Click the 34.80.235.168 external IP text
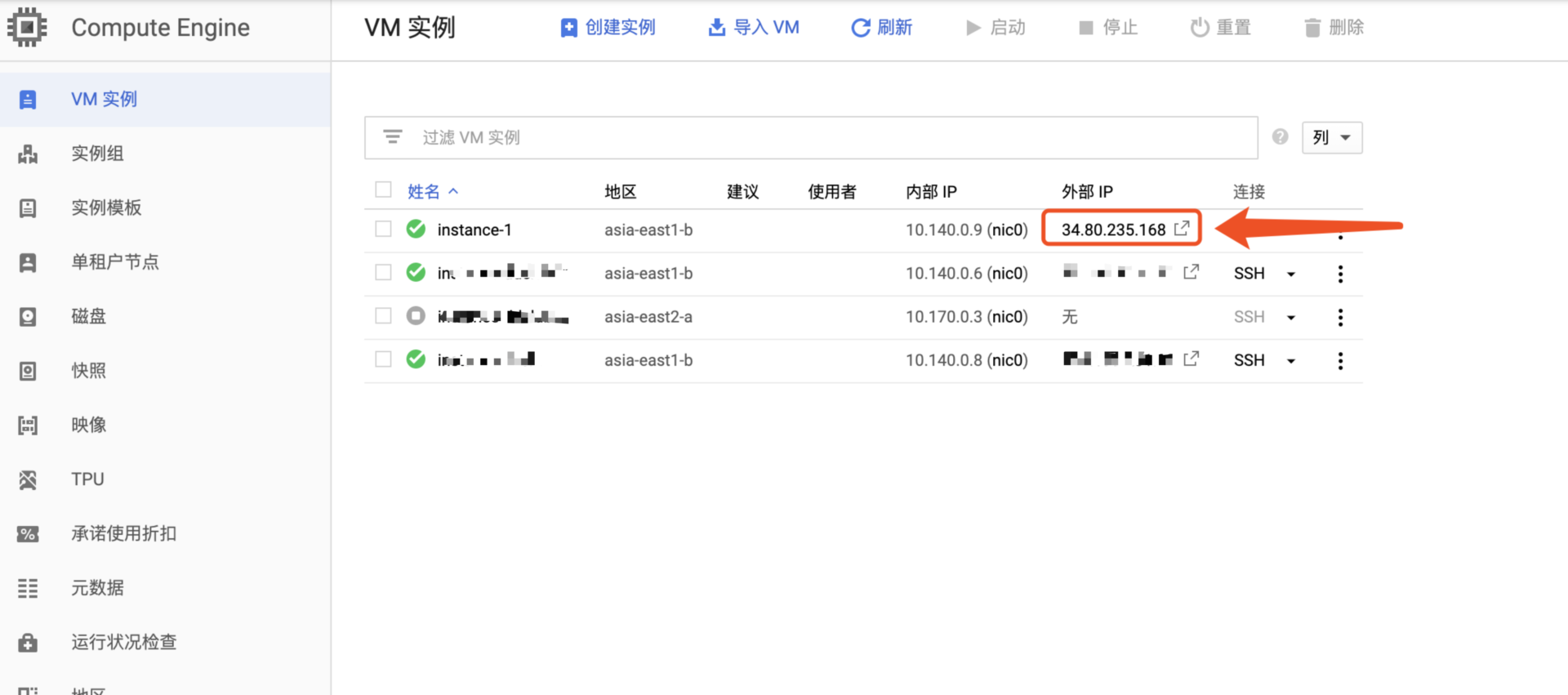The height and width of the screenshot is (695, 1568). click(1114, 230)
